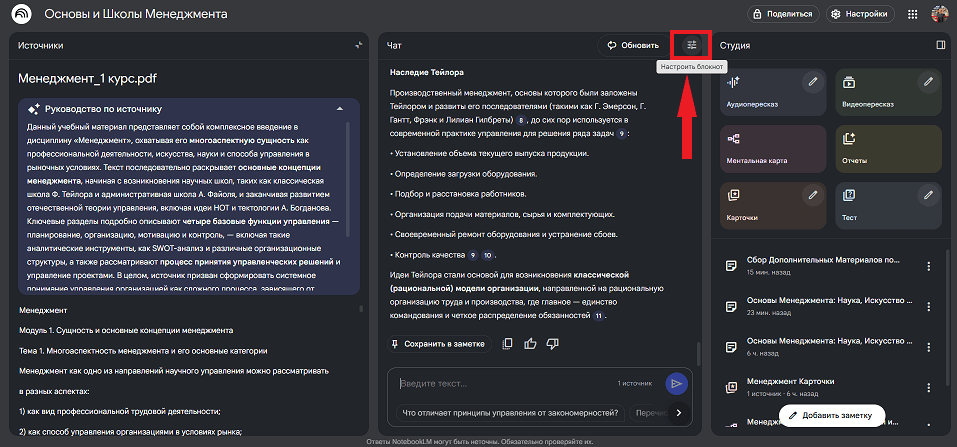Mark the response with thumbs down
The width and height of the screenshot is (957, 447).
[553, 343]
